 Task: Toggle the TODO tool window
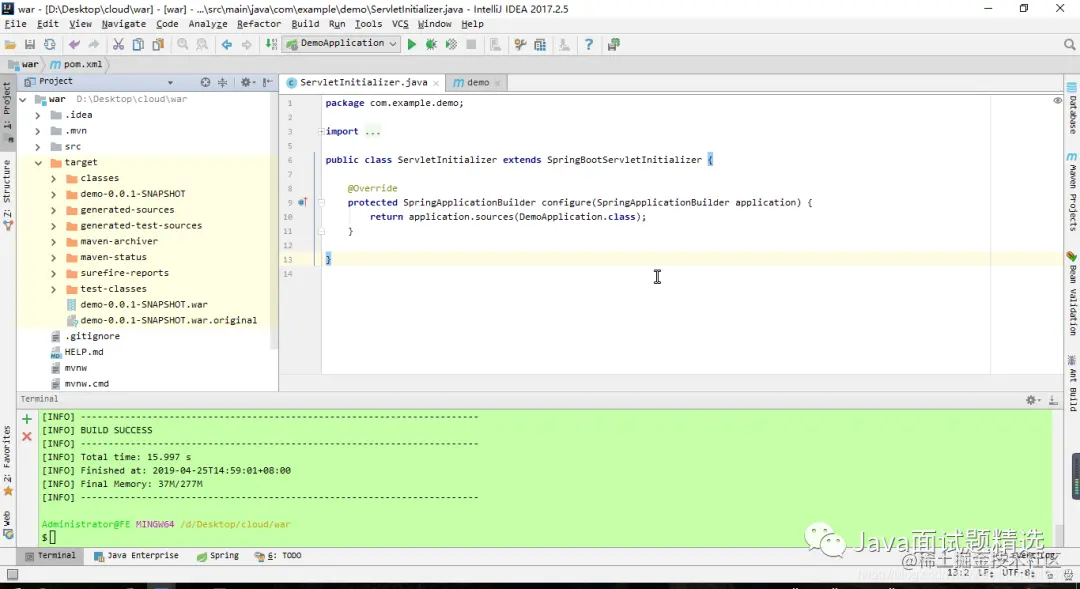[x=278, y=556]
